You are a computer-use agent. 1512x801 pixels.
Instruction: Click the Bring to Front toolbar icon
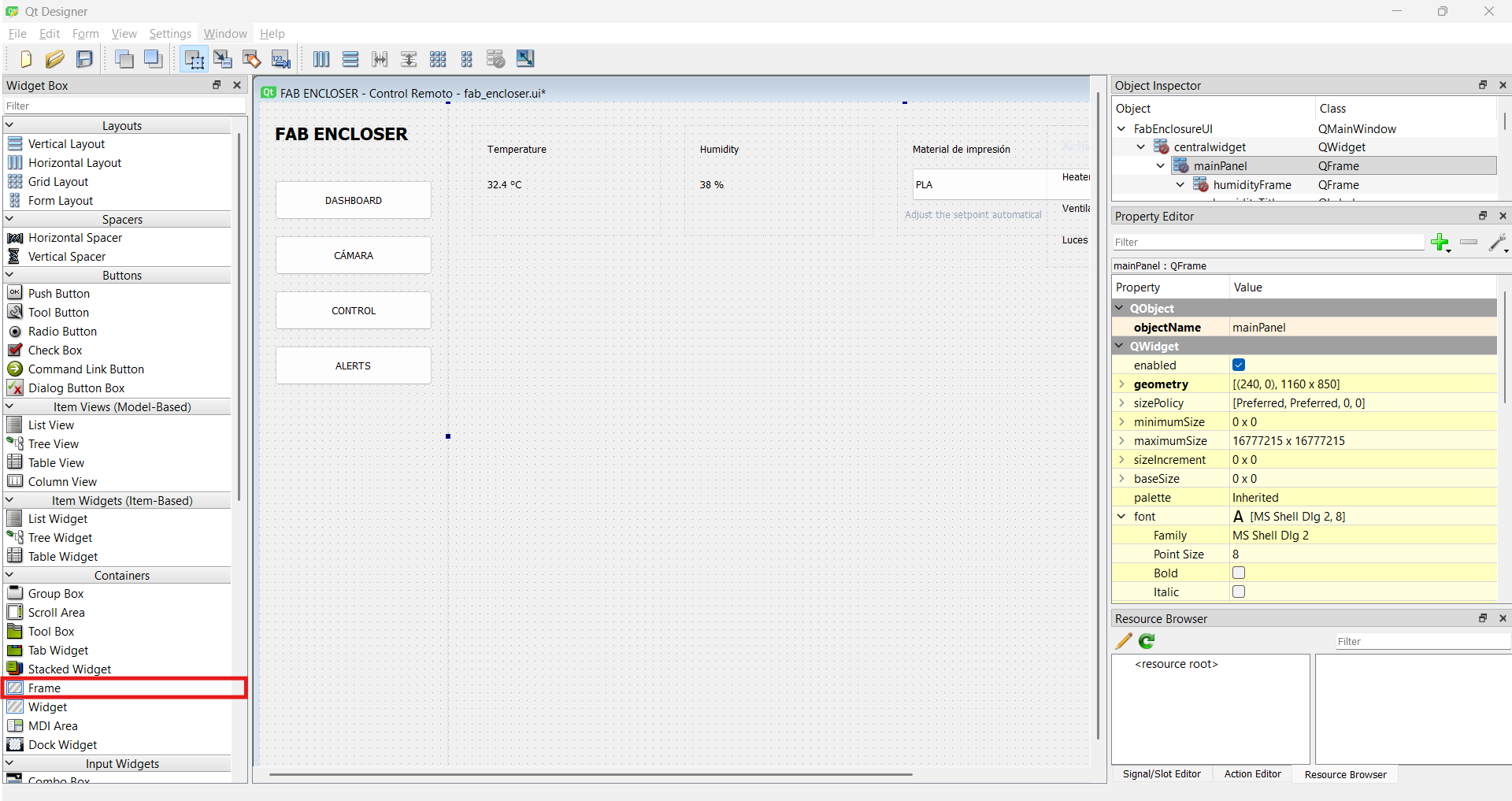tap(154, 59)
